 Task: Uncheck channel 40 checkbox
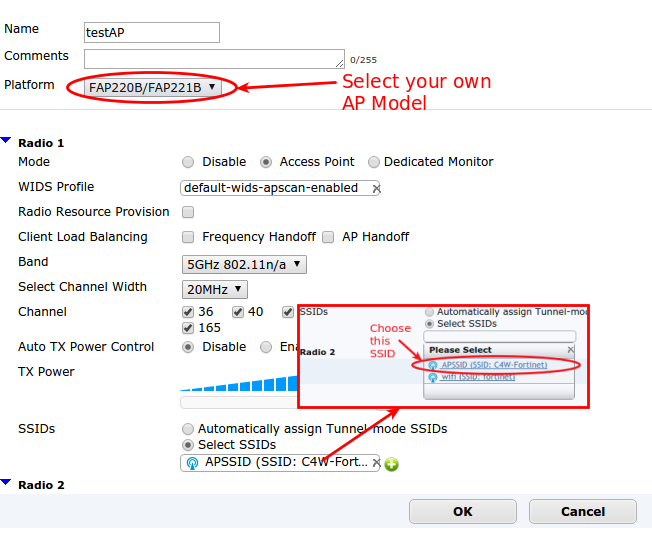pyautogui.click(x=238, y=312)
